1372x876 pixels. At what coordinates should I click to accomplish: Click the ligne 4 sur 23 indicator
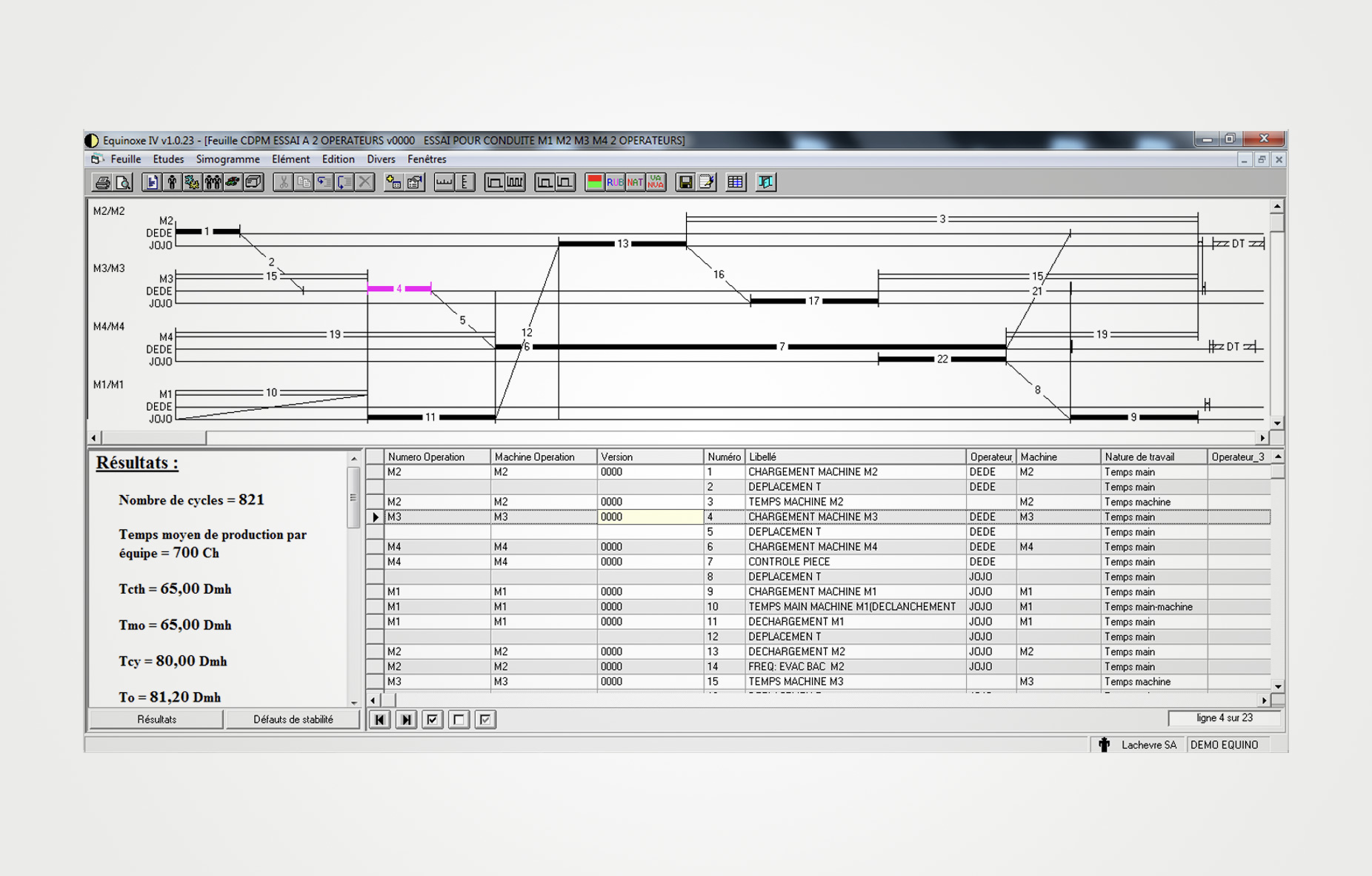(x=1224, y=718)
